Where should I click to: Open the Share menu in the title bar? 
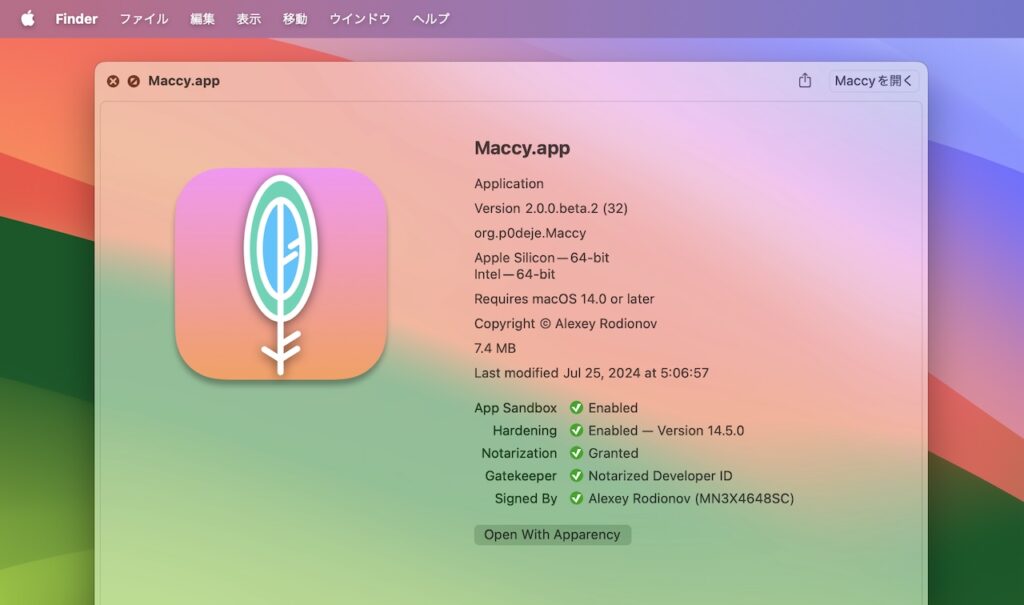click(x=804, y=81)
